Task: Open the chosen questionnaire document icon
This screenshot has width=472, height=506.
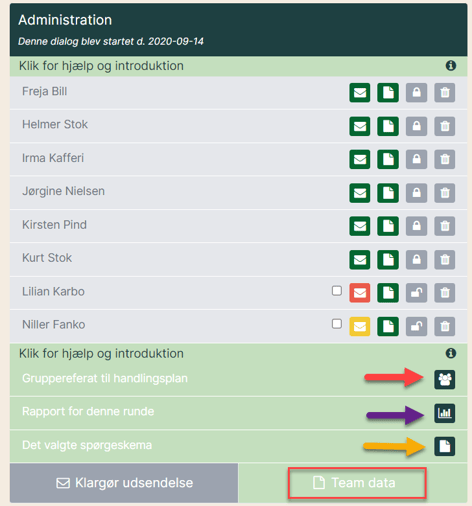Action: 445,446
